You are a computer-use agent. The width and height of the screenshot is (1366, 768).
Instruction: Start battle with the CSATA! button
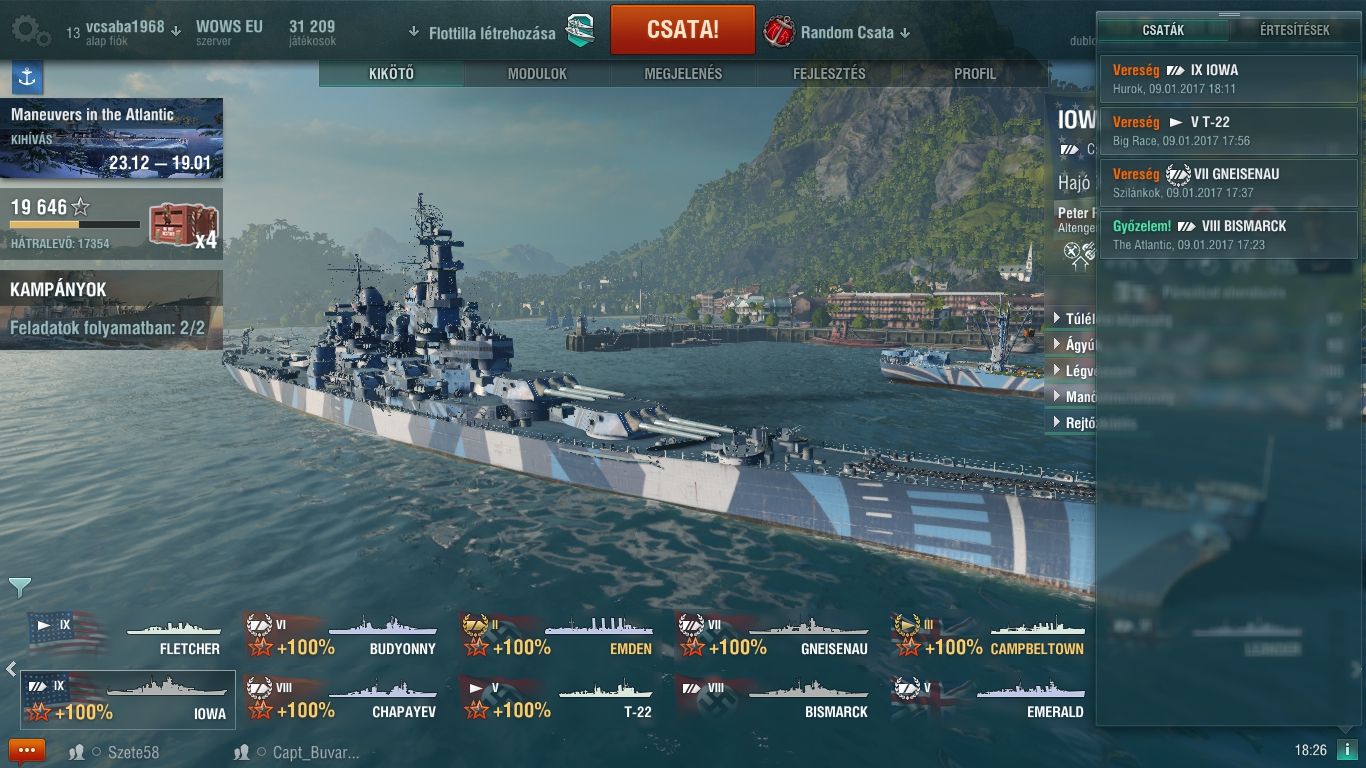682,29
